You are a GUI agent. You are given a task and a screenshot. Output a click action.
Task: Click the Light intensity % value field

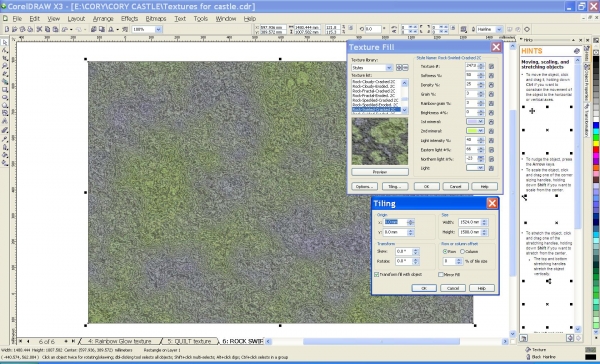[x=471, y=140]
